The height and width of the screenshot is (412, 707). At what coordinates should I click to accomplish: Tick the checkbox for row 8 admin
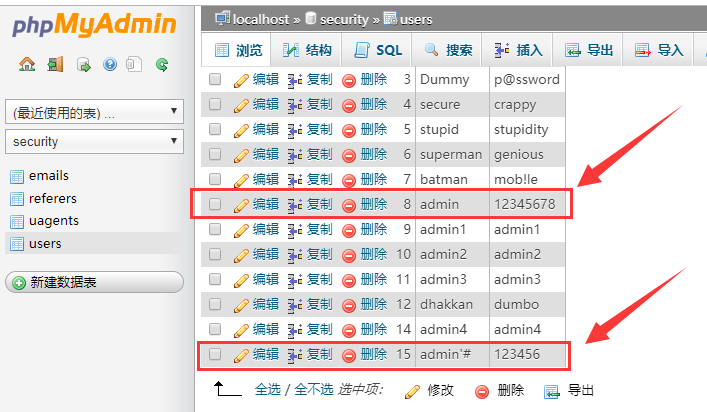(214, 204)
